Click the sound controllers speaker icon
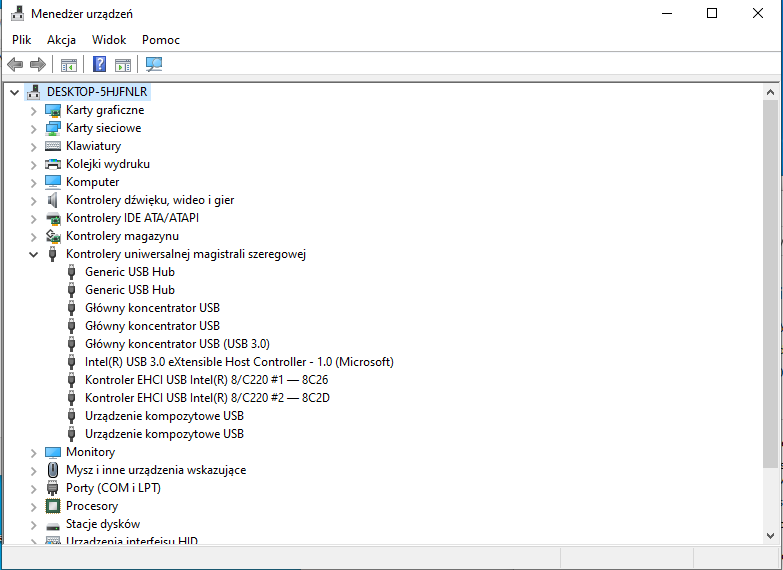Viewport: 783px width, 570px height. pos(53,200)
